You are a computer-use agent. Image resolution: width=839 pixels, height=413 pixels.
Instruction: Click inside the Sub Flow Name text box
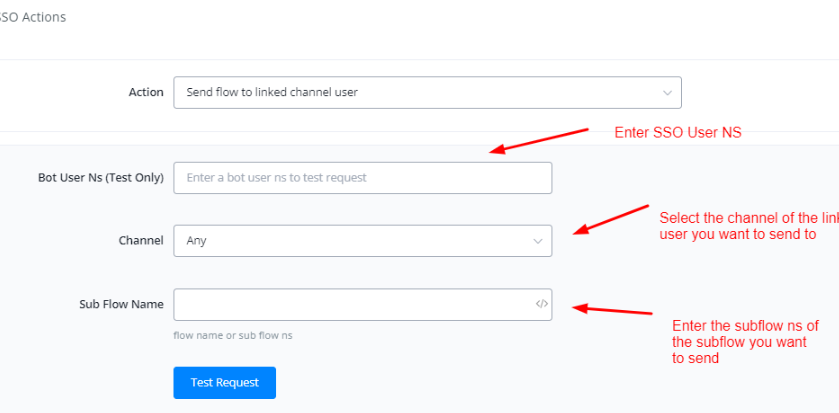[350, 304]
